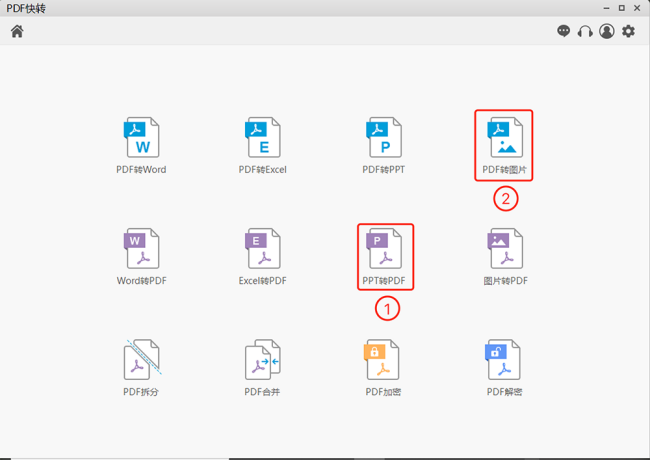Viewport: 650px width, 460px height.
Task: Launch the PDF合并 merge tool icon
Action: (263, 359)
